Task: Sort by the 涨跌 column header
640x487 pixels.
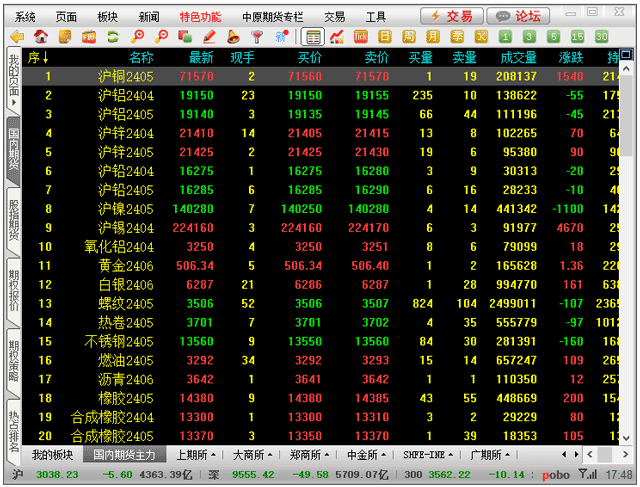Action: click(x=571, y=58)
